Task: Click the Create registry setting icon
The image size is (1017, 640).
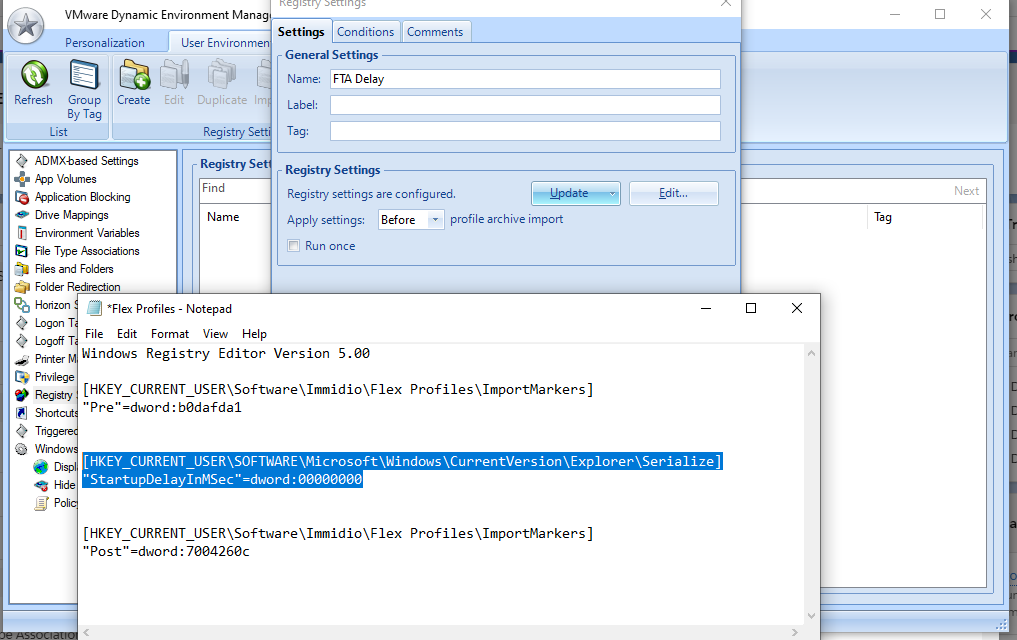Action: (134, 75)
